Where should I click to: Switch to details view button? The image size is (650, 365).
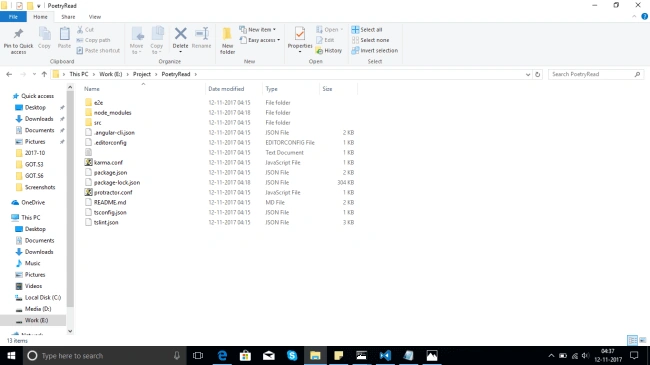click(x=633, y=340)
